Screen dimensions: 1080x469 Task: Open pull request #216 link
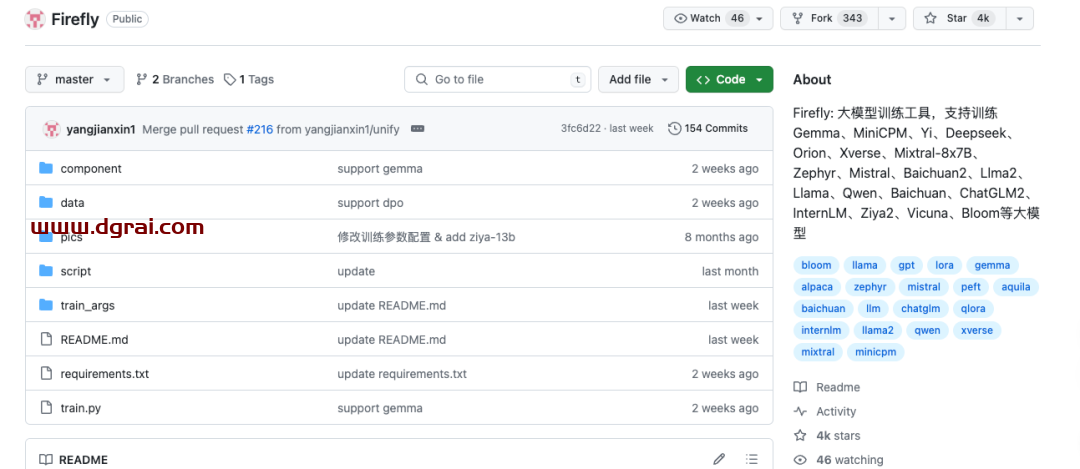(x=260, y=129)
